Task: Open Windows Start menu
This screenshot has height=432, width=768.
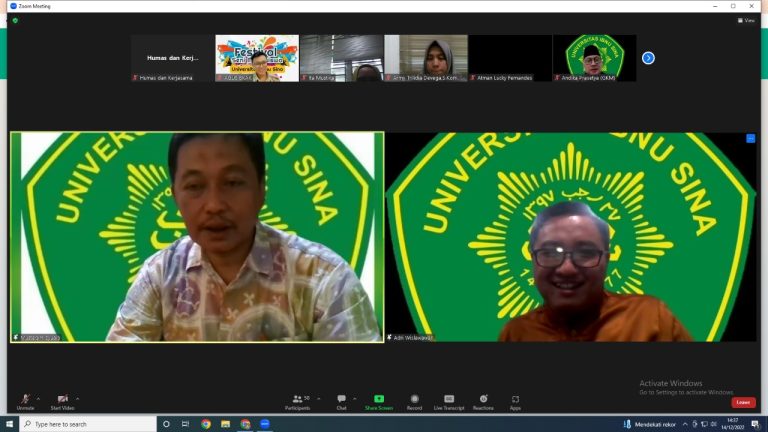Action: pos(9,424)
